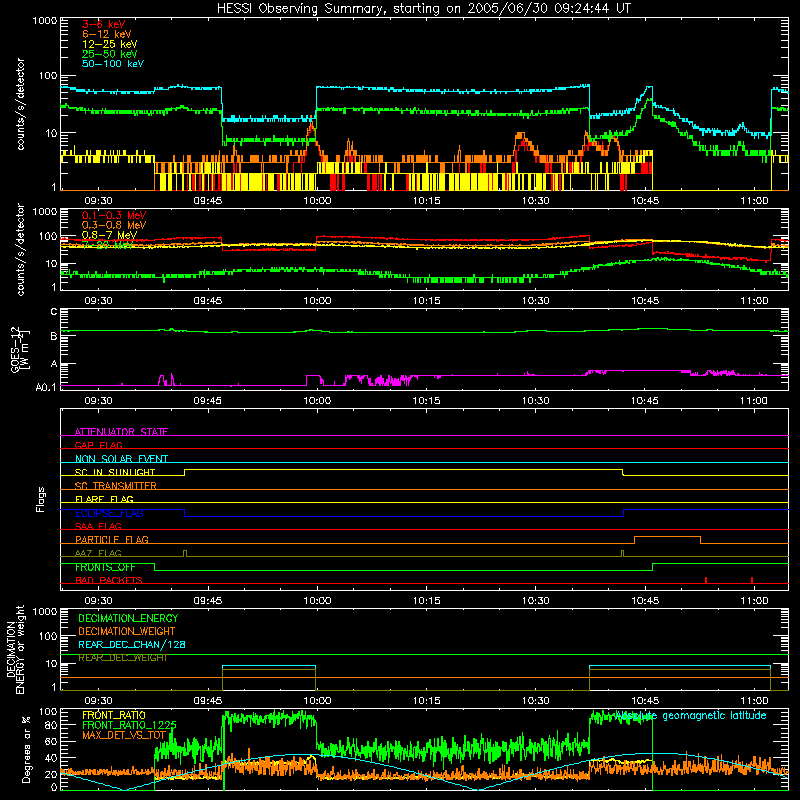Image resolution: width=800 pixels, height=800 pixels.
Task: Click the 10:30 tick under the keV counts panel
Action: click(x=536, y=201)
